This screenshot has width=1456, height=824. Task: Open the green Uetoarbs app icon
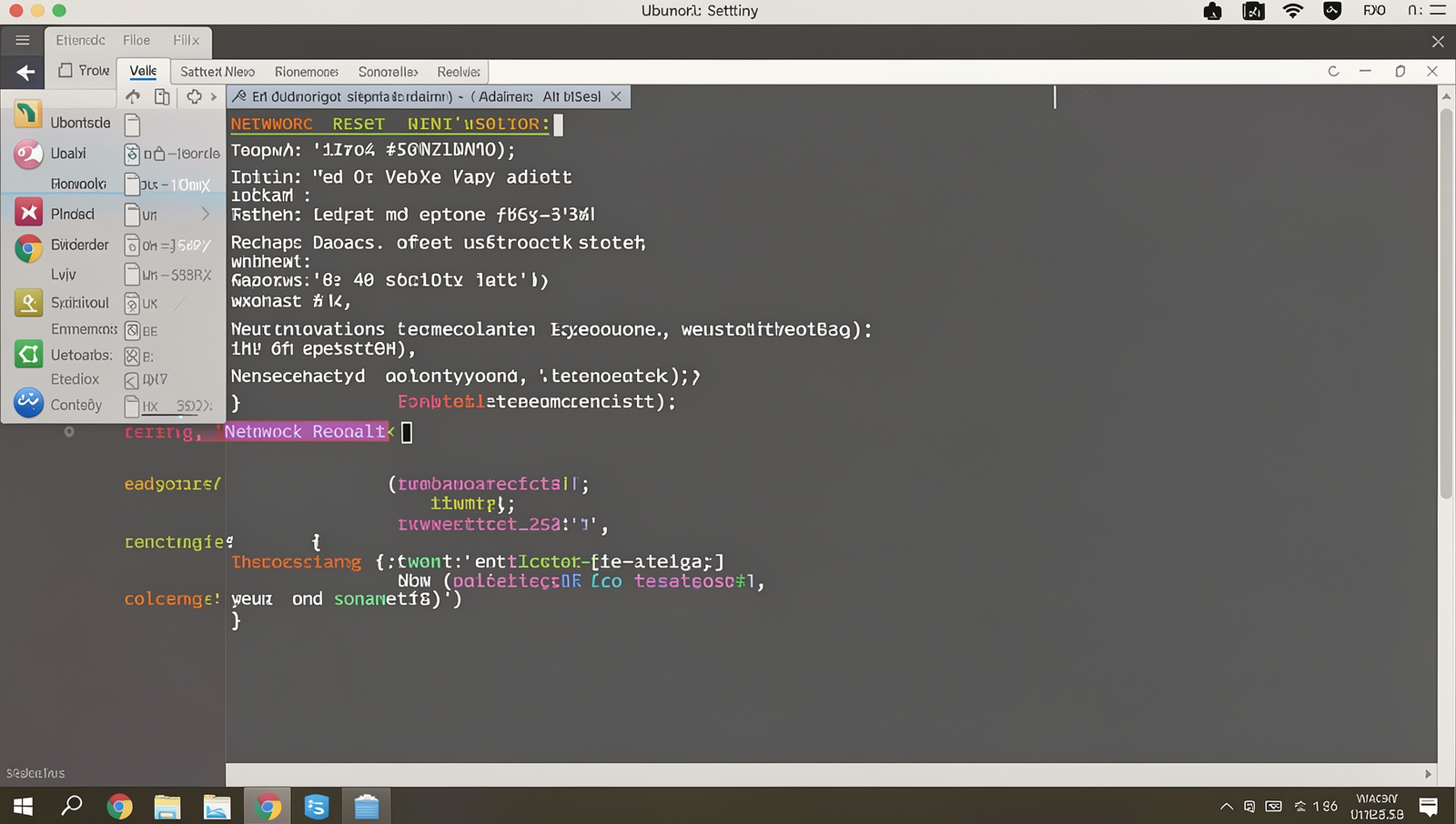click(x=28, y=355)
